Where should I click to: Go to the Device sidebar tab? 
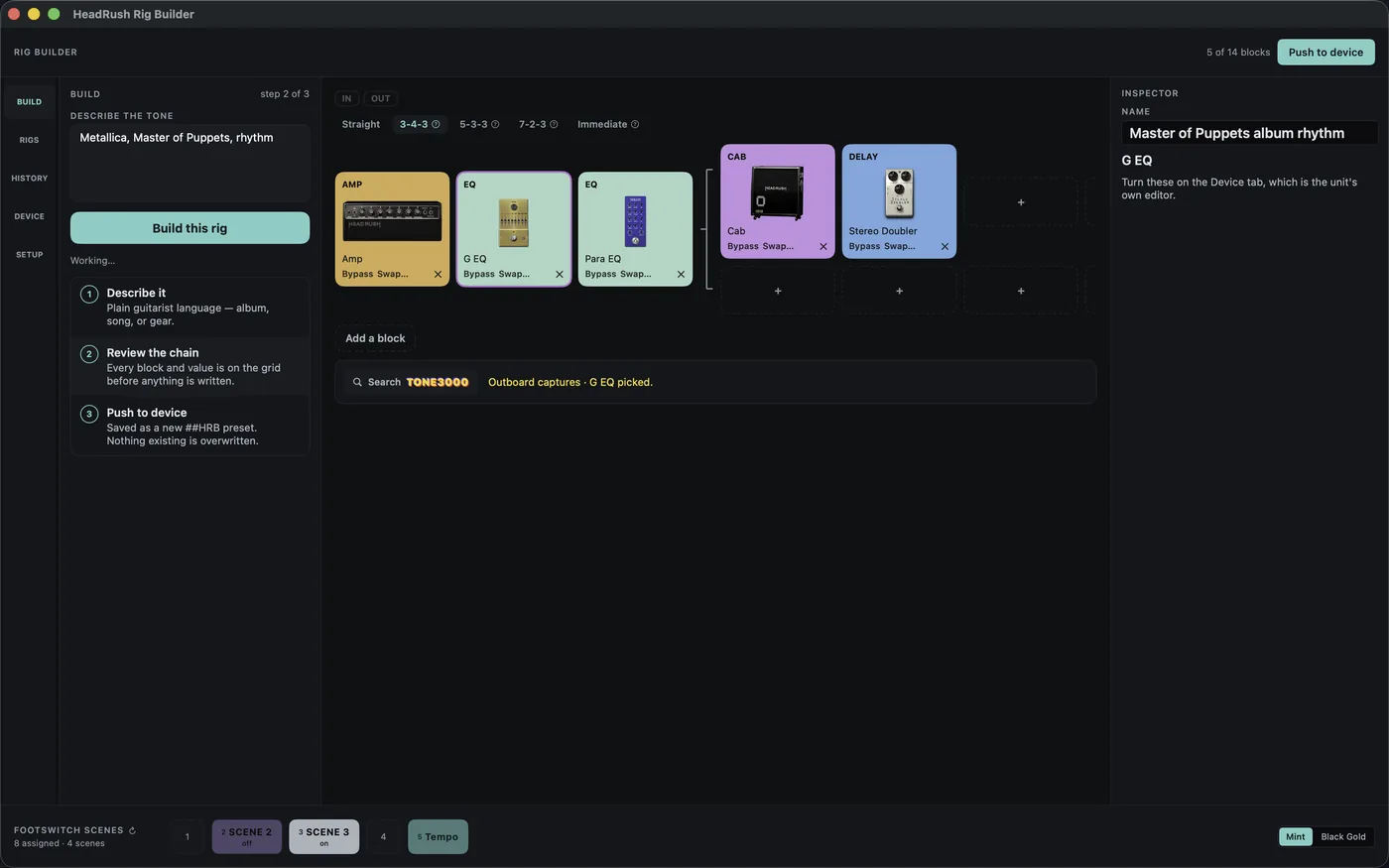coord(30,216)
